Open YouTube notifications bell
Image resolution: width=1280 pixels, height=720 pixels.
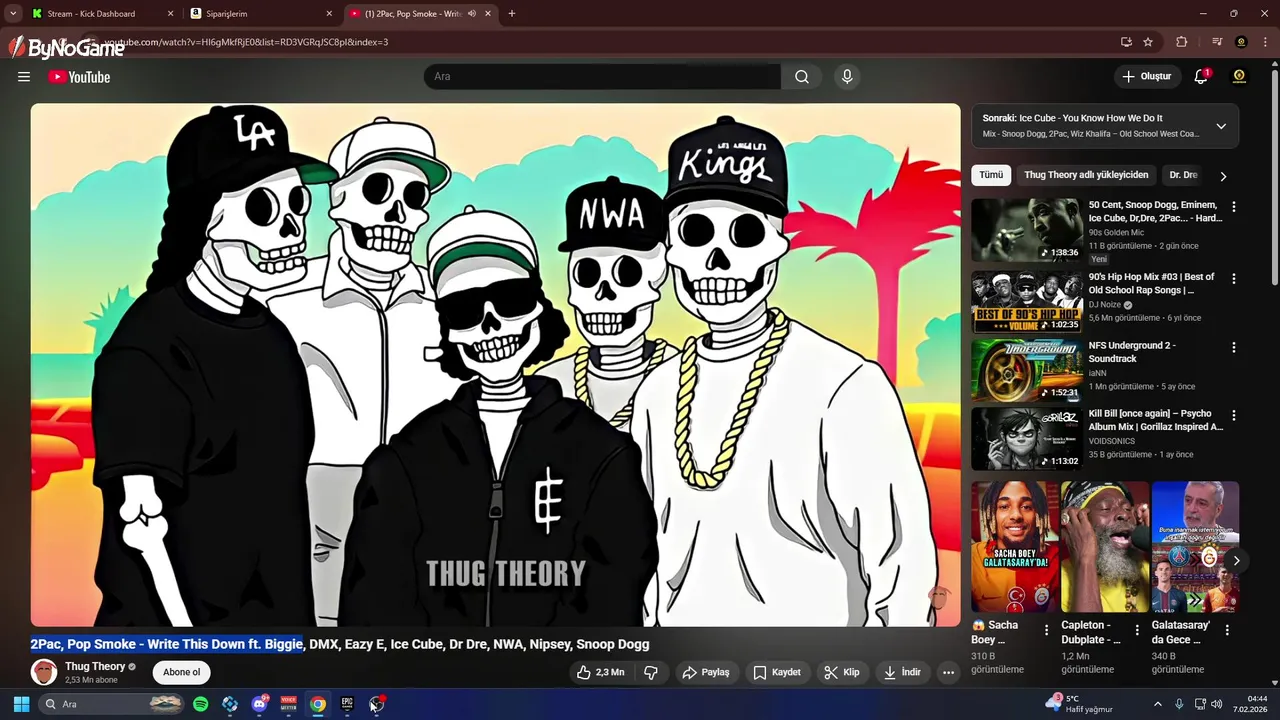pyautogui.click(x=1201, y=77)
